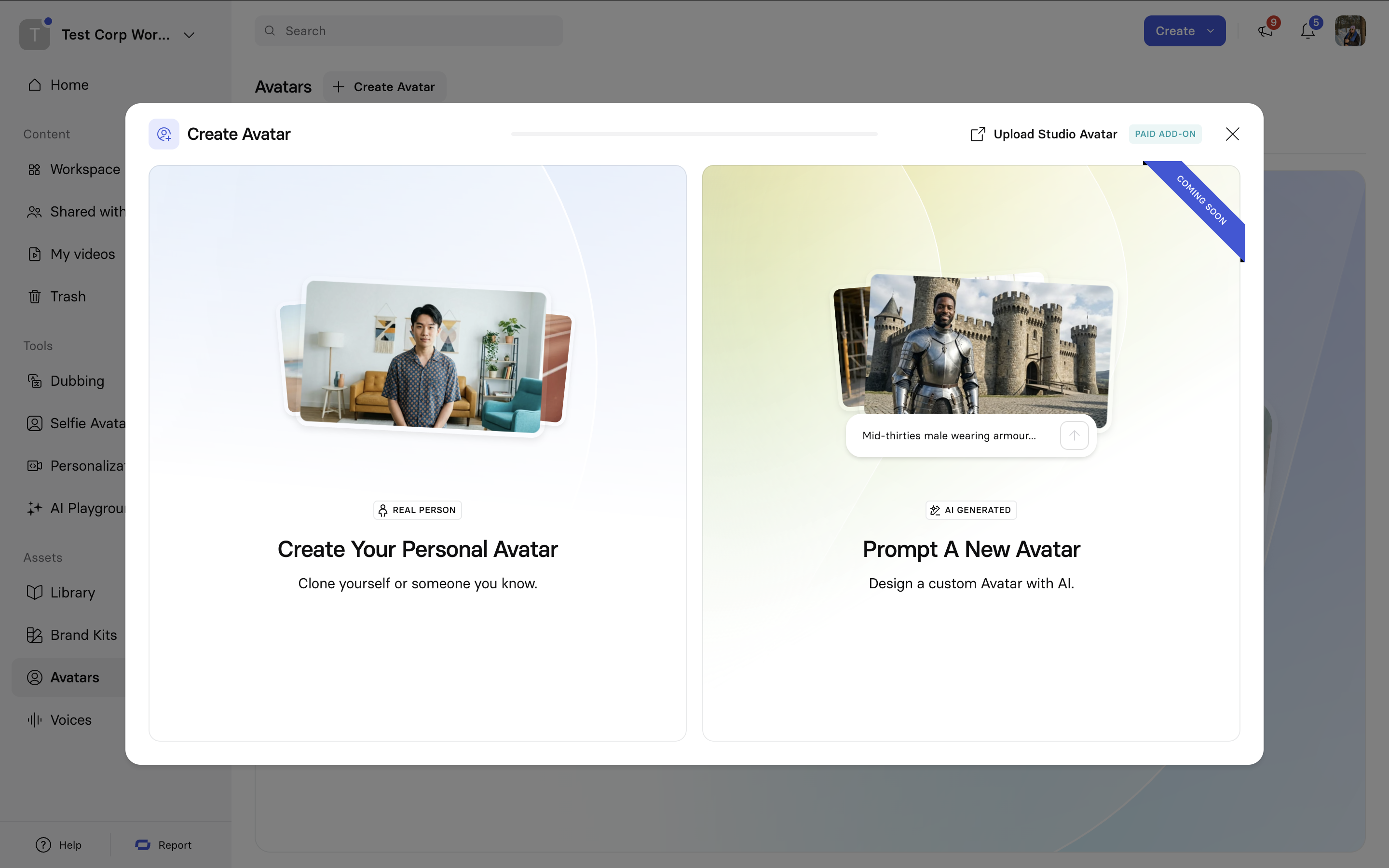Screen dimensions: 1389x868
Task: Close the Create Avatar dialog
Action: (1232, 134)
